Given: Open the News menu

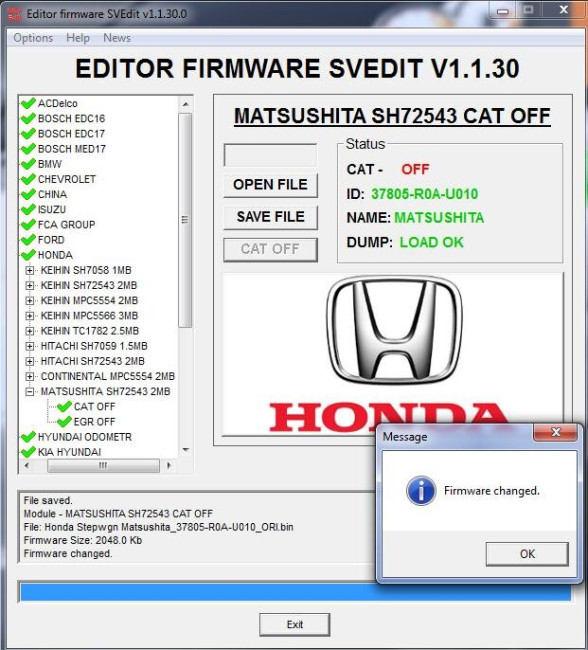Looking at the screenshot, I should coord(117,38).
